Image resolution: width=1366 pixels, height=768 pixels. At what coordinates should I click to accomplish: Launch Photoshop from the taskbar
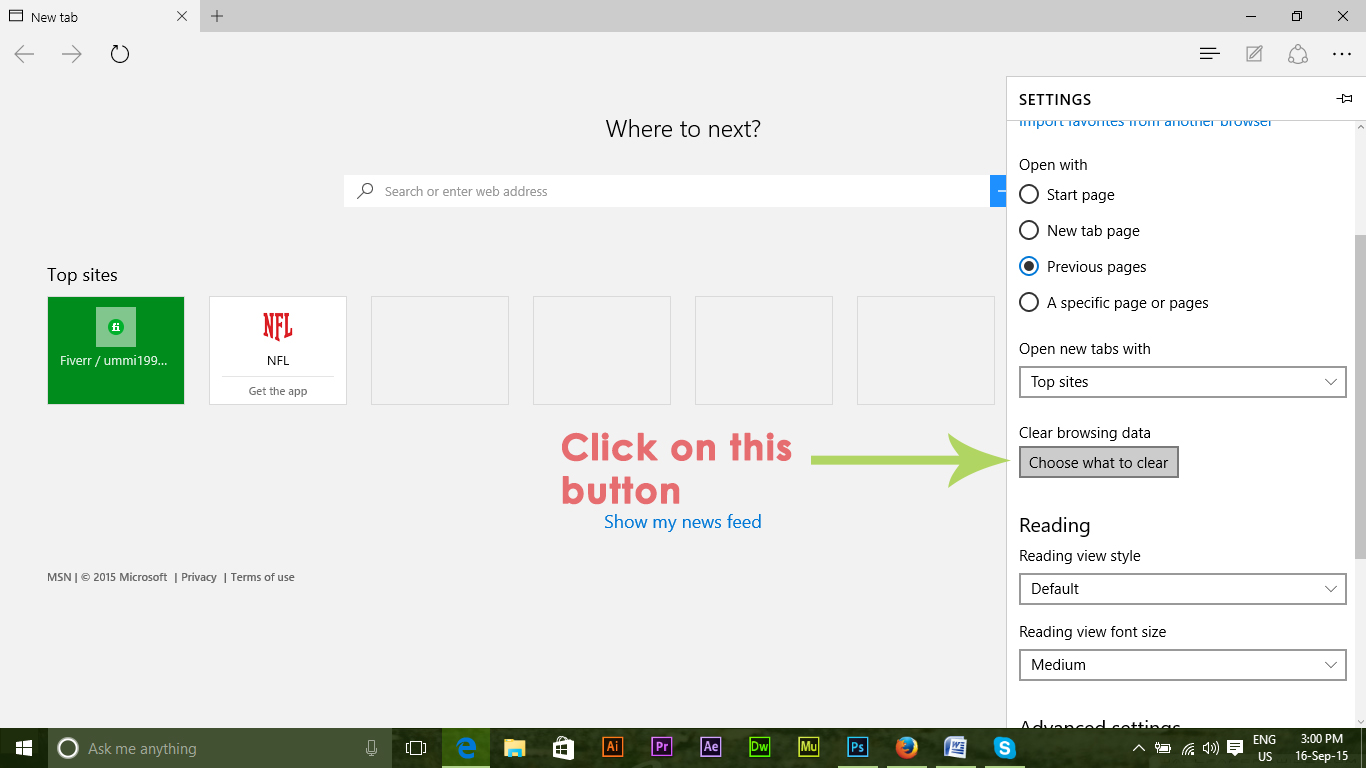857,748
